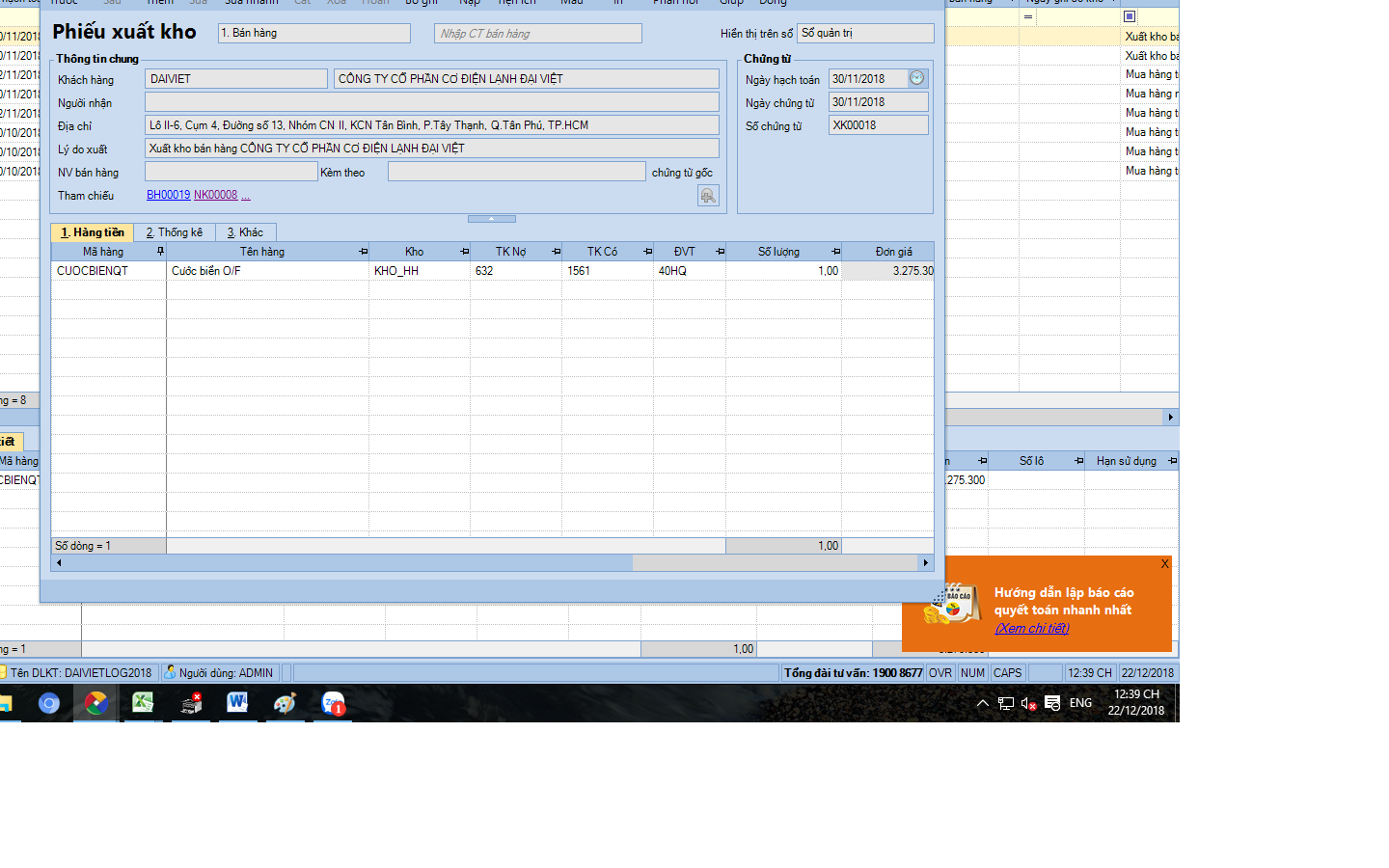Screen dimensions: 1389x868
Task: Select the KHO_HH warehouse cell
Action: [x=420, y=271]
